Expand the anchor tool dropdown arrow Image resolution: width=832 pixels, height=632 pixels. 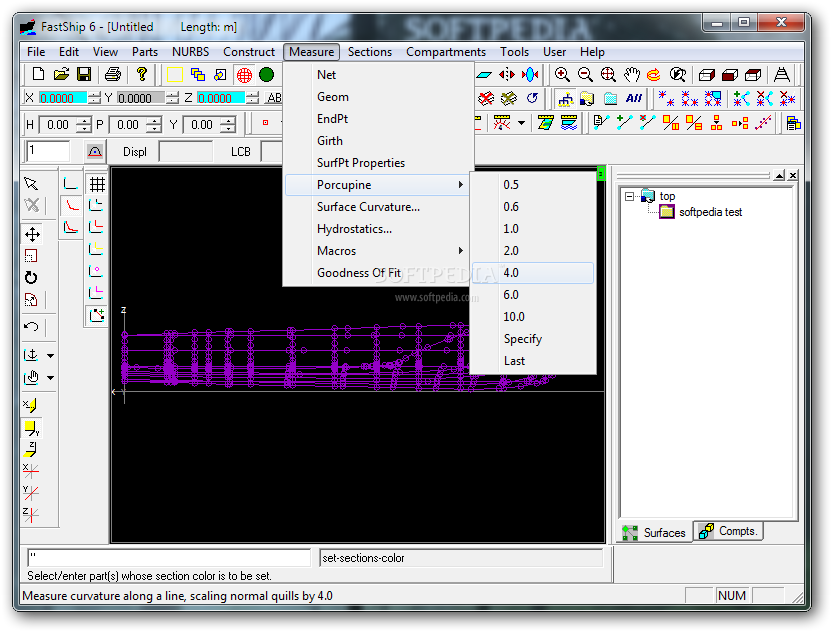50,356
